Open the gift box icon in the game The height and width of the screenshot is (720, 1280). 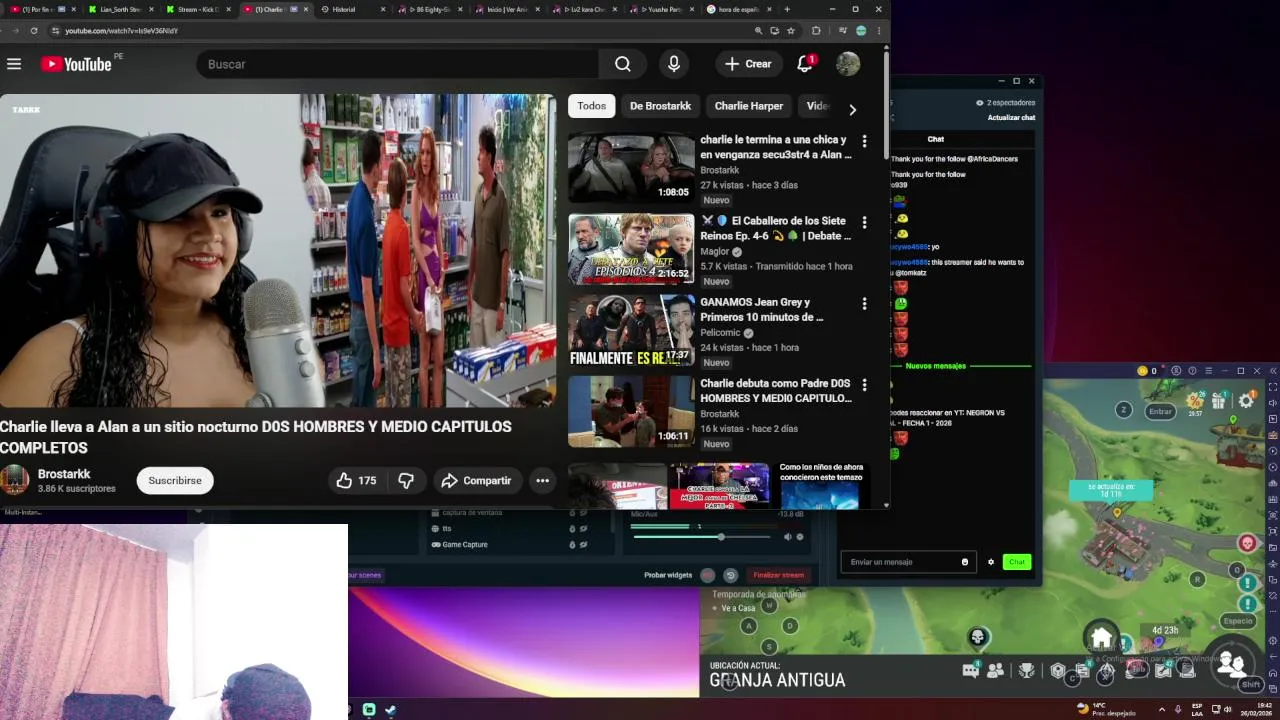(x=1218, y=401)
